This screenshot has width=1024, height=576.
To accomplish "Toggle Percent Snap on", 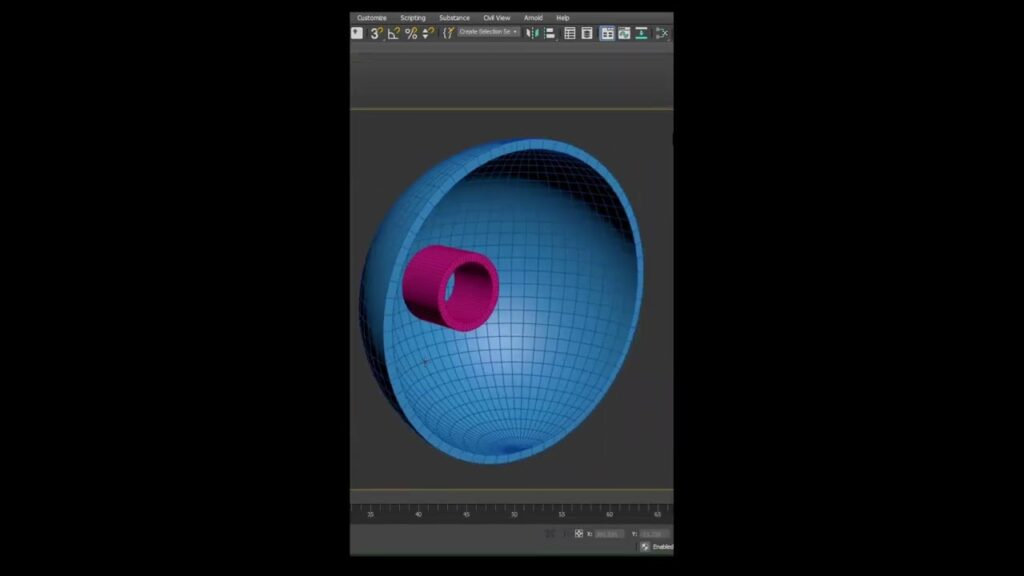I will [x=411, y=33].
